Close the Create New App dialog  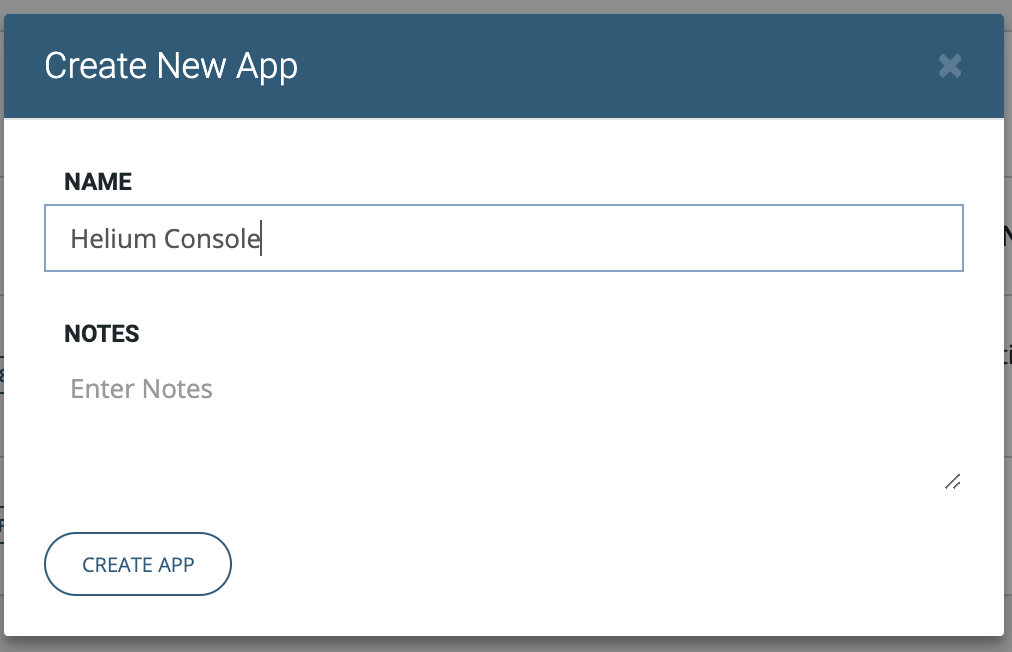pyautogui.click(x=950, y=66)
